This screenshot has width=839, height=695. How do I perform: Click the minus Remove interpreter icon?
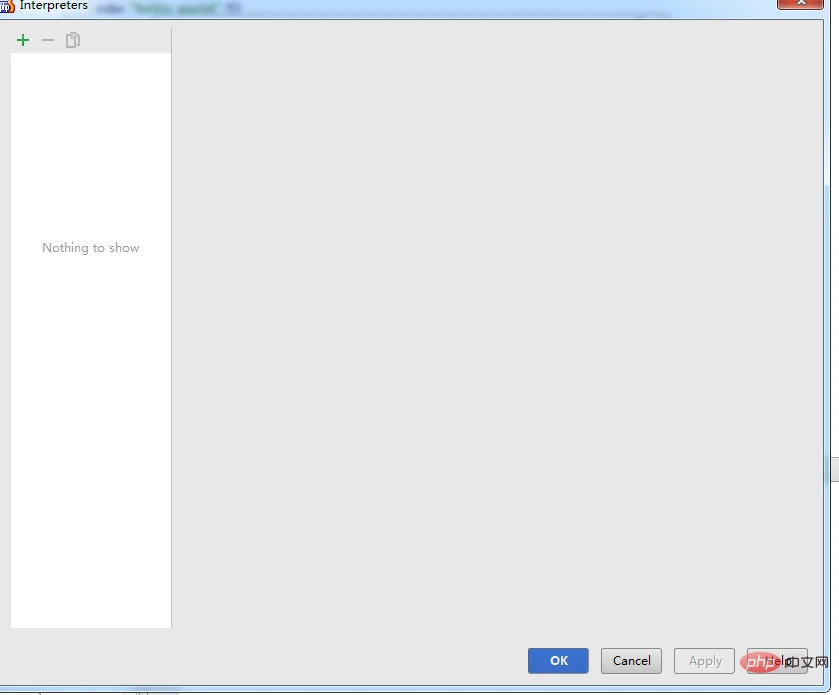pyautogui.click(x=47, y=40)
